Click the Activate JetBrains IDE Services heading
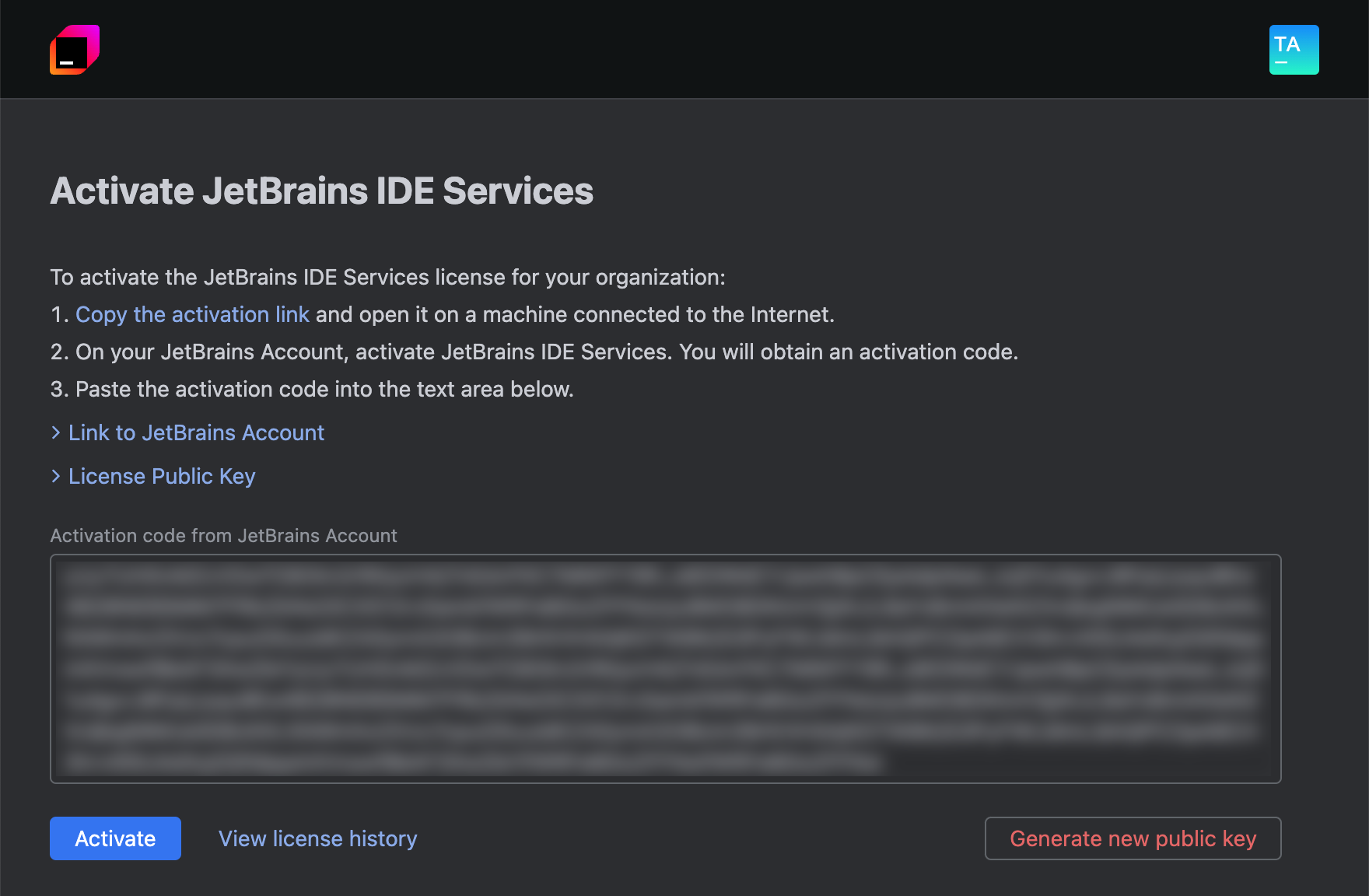The width and height of the screenshot is (1369, 896). [321, 190]
